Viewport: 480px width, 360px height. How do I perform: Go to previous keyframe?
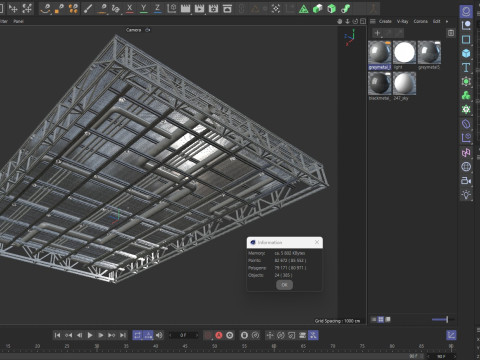[68, 335]
